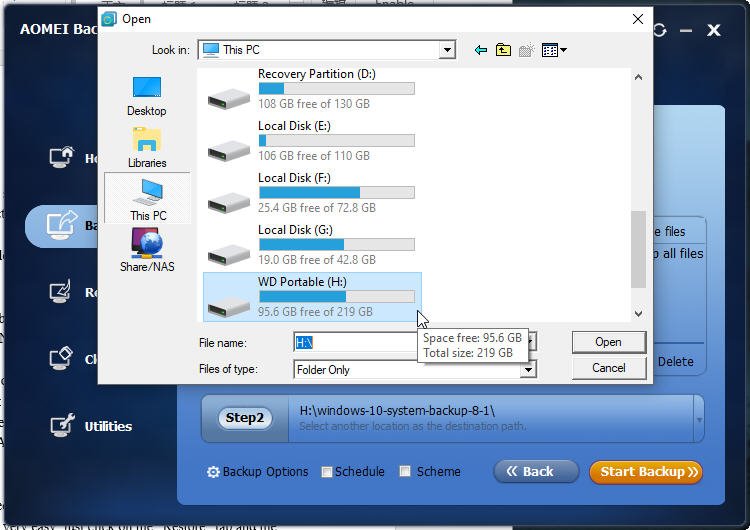This screenshot has width=750, height=530.
Task: Click the Step2 label button
Action: click(244, 418)
